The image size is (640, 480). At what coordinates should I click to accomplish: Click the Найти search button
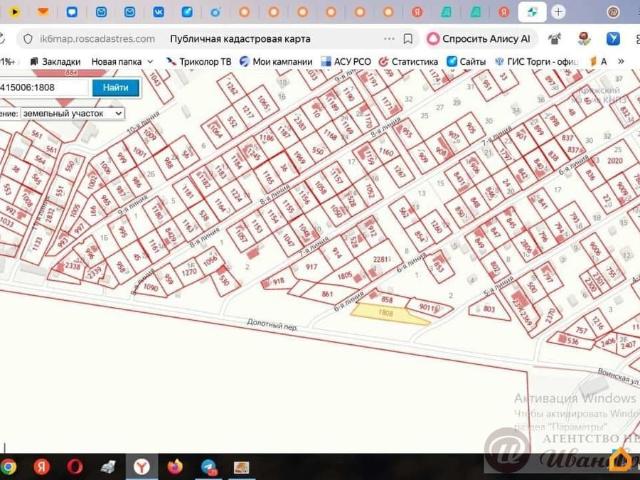116,87
